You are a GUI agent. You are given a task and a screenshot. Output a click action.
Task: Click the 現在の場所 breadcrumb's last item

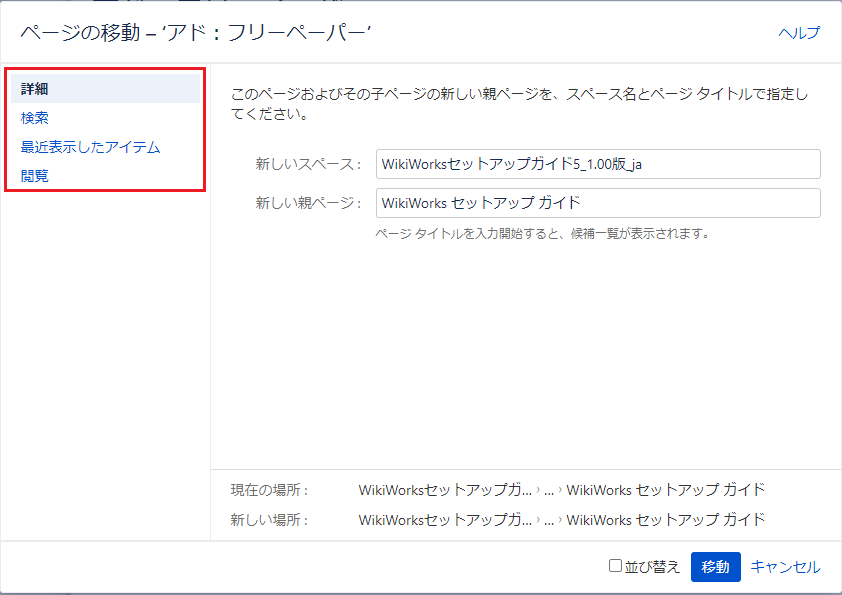click(665, 490)
